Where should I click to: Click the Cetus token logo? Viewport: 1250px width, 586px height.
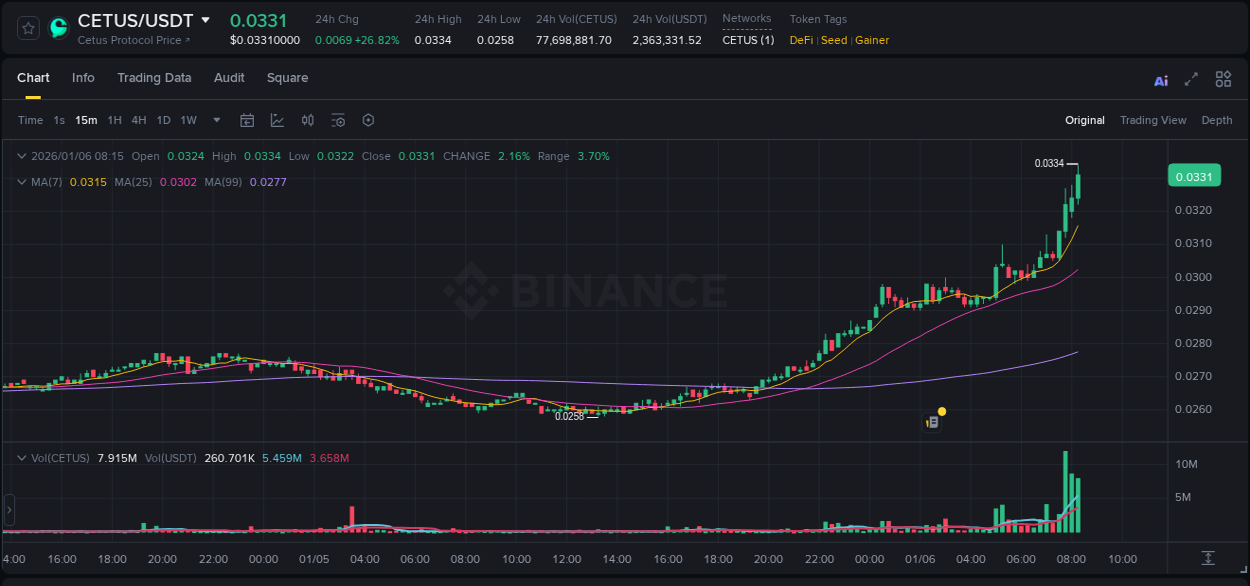point(57,28)
